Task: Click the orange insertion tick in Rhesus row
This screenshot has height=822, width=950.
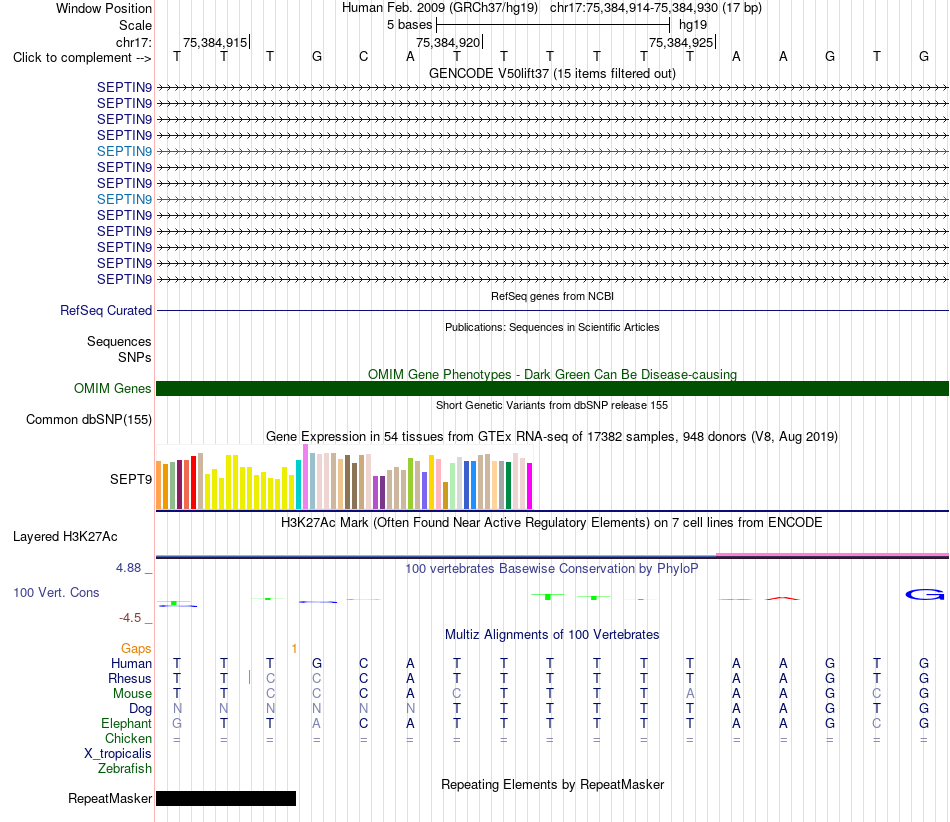Action: point(250,677)
